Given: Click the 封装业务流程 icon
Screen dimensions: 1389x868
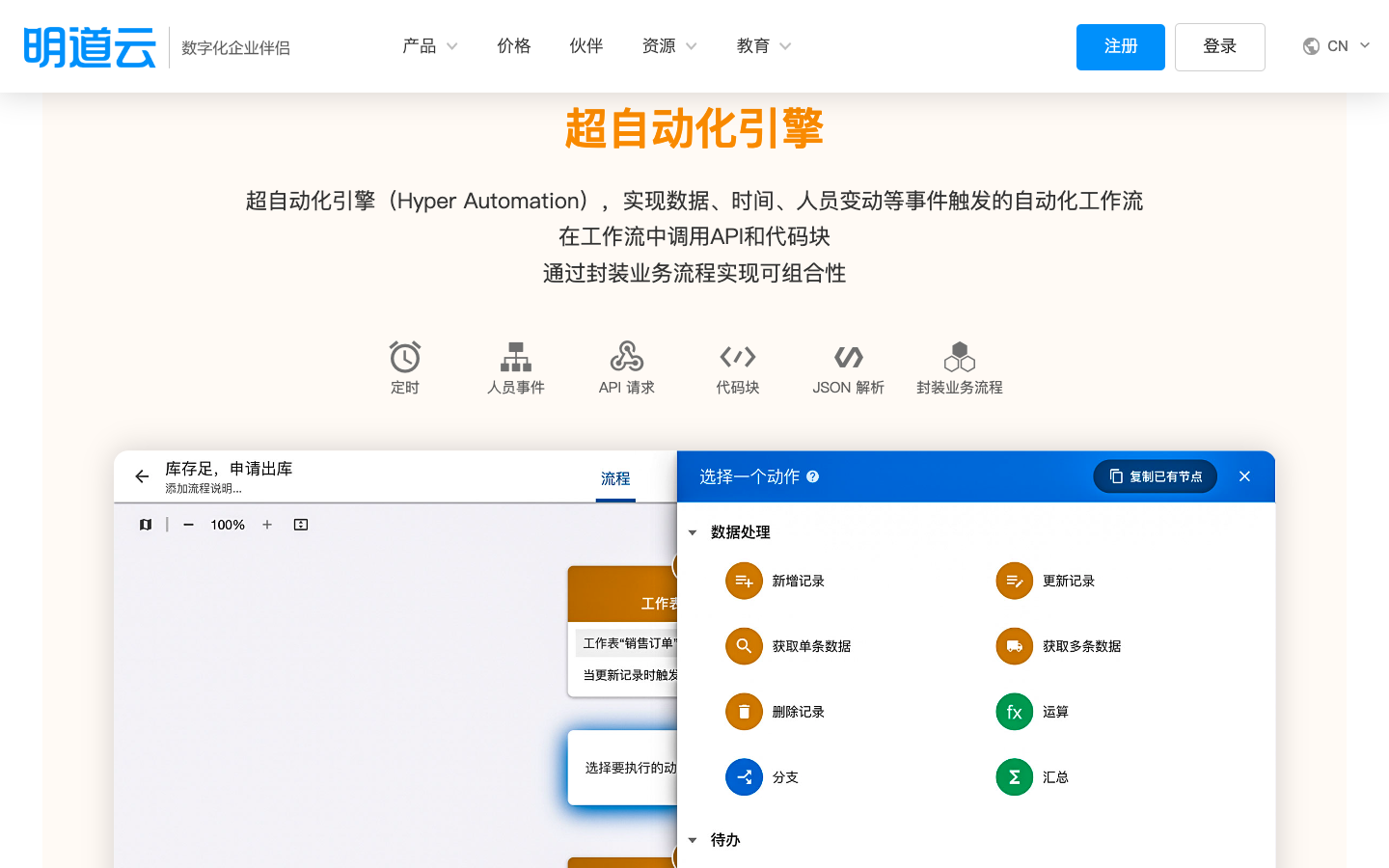Looking at the screenshot, I should 959,355.
